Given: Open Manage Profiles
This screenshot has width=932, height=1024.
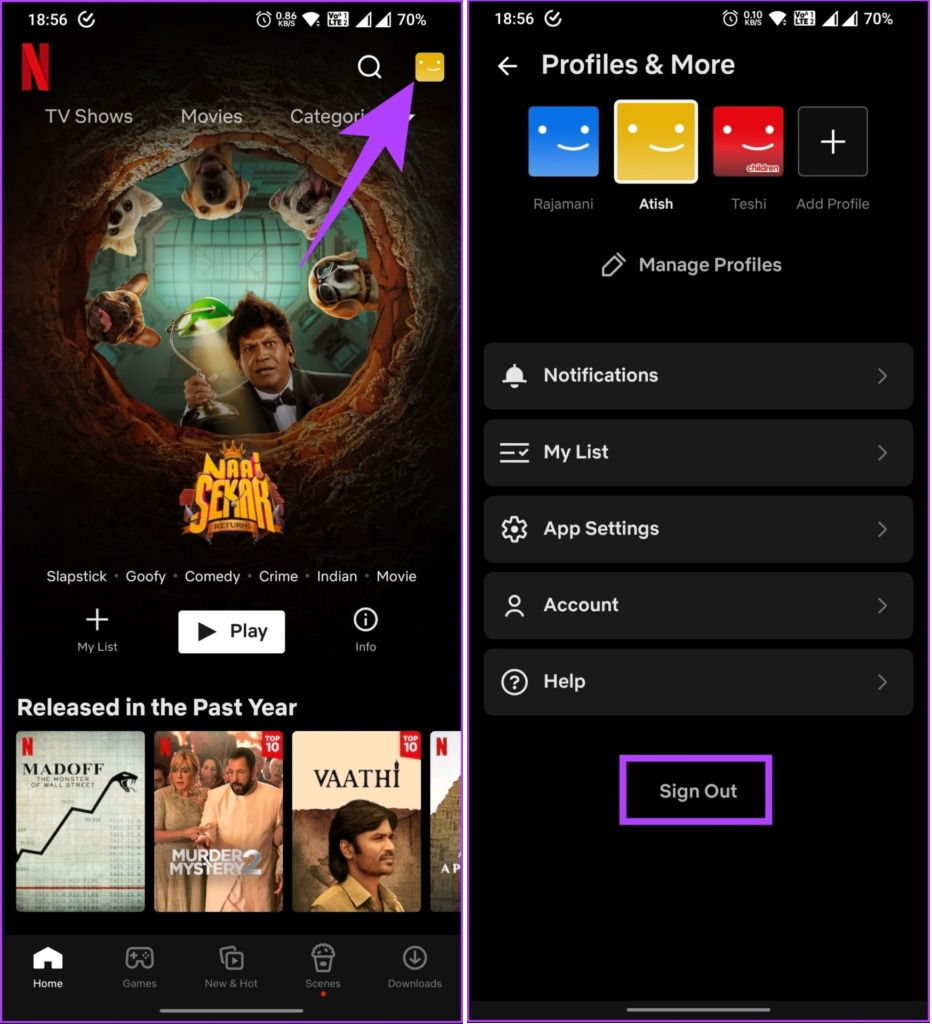Looking at the screenshot, I should [691, 264].
